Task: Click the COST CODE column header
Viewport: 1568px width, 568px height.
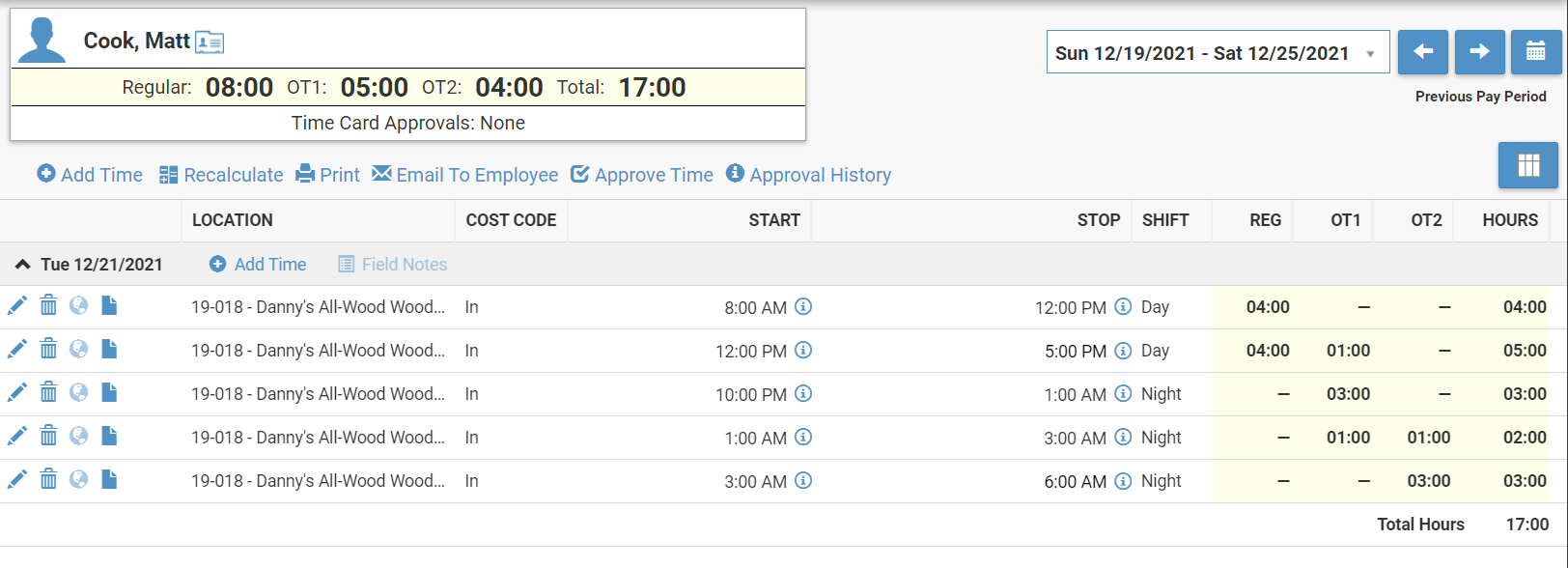Action: pyautogui.click(x=511, y=220)
